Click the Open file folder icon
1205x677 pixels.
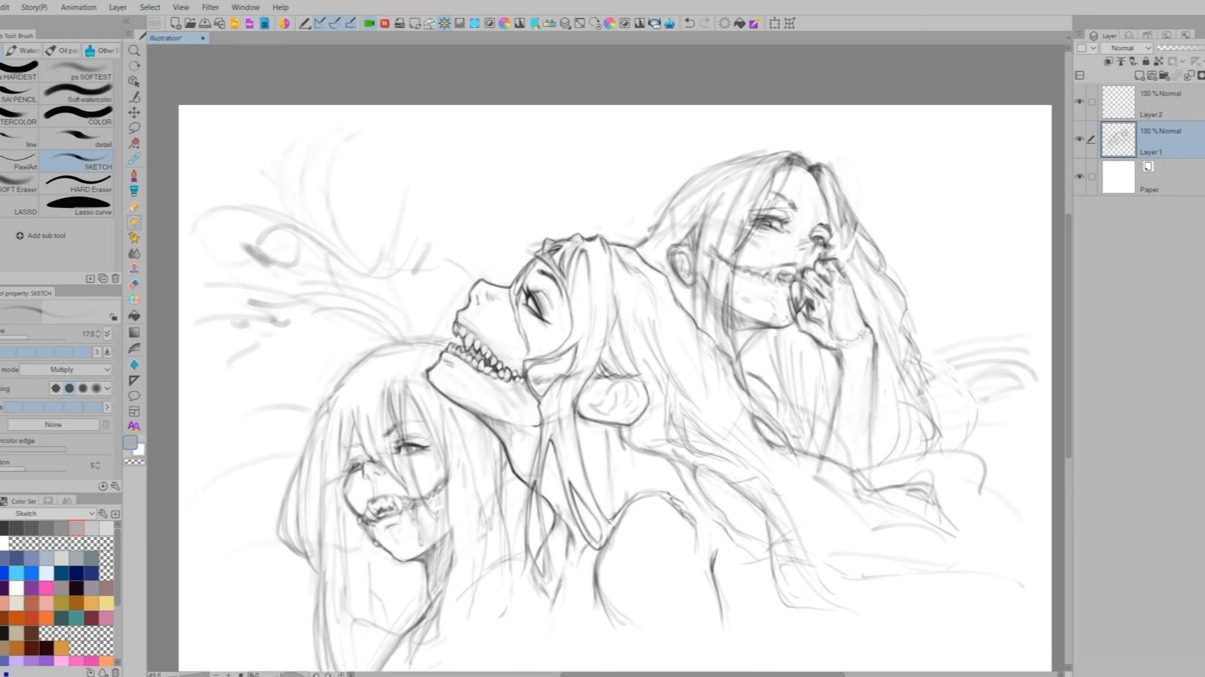tap(190, 23)
